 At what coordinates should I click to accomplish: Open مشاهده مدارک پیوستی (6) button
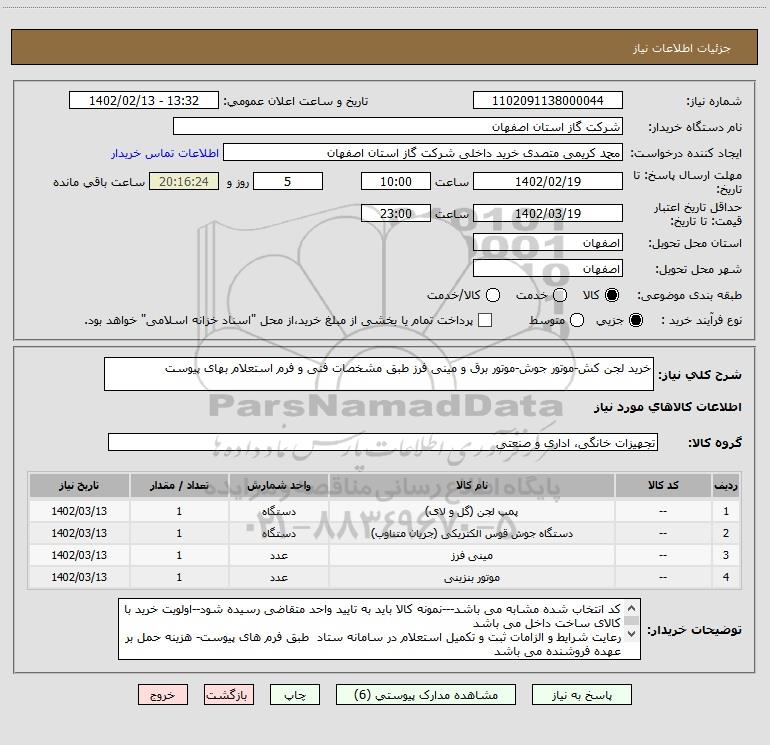tap(426, 695)
